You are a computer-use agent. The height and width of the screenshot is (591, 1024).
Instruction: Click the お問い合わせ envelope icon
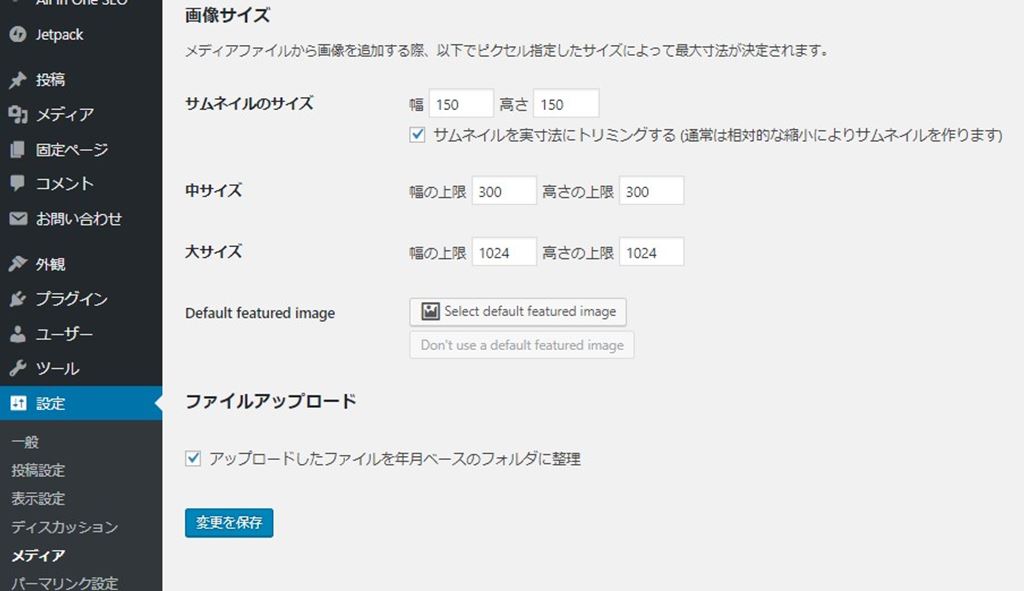point(17,219)
